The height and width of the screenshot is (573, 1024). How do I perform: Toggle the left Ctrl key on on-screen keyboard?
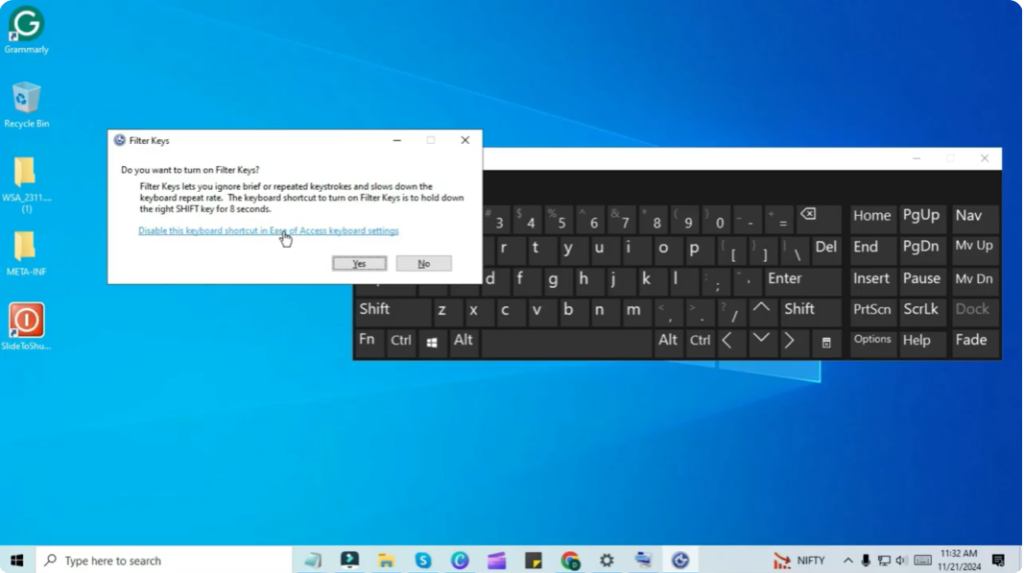click(x=401, y=342)
